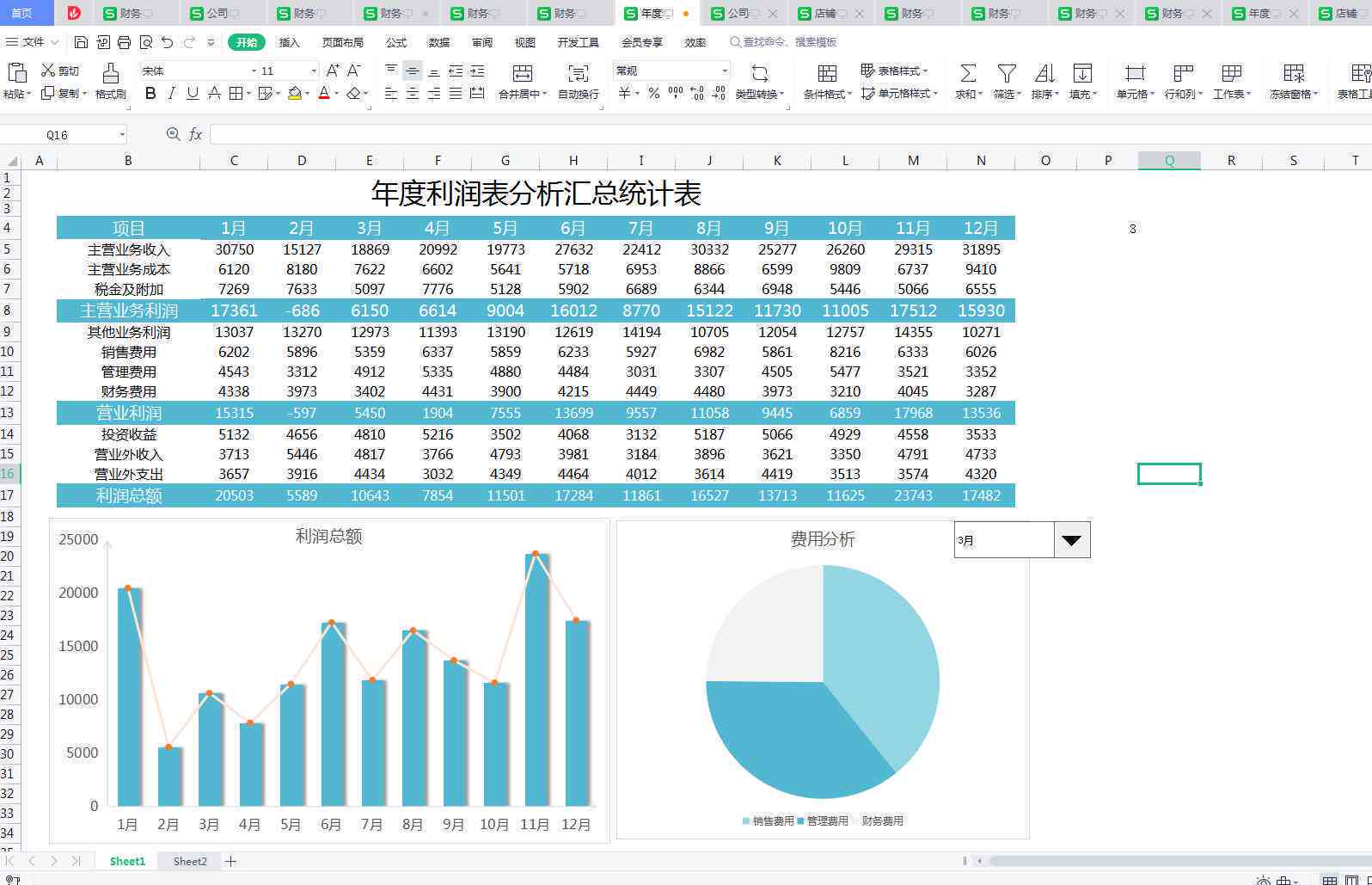Toggle top vertical alignment
This screenshot has height=885, width=1372.
click(391, 71)
